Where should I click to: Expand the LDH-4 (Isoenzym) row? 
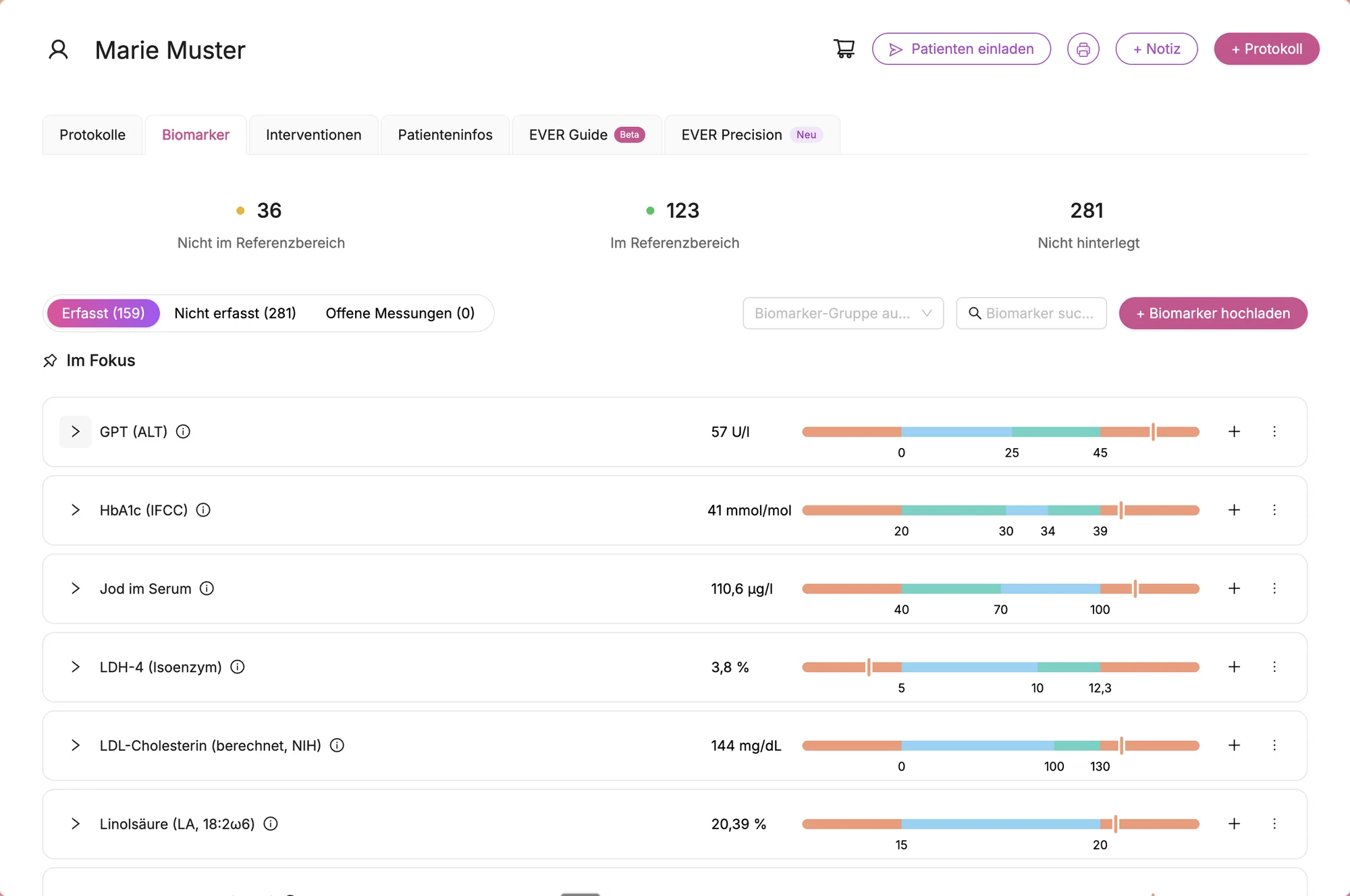point(76,667)
